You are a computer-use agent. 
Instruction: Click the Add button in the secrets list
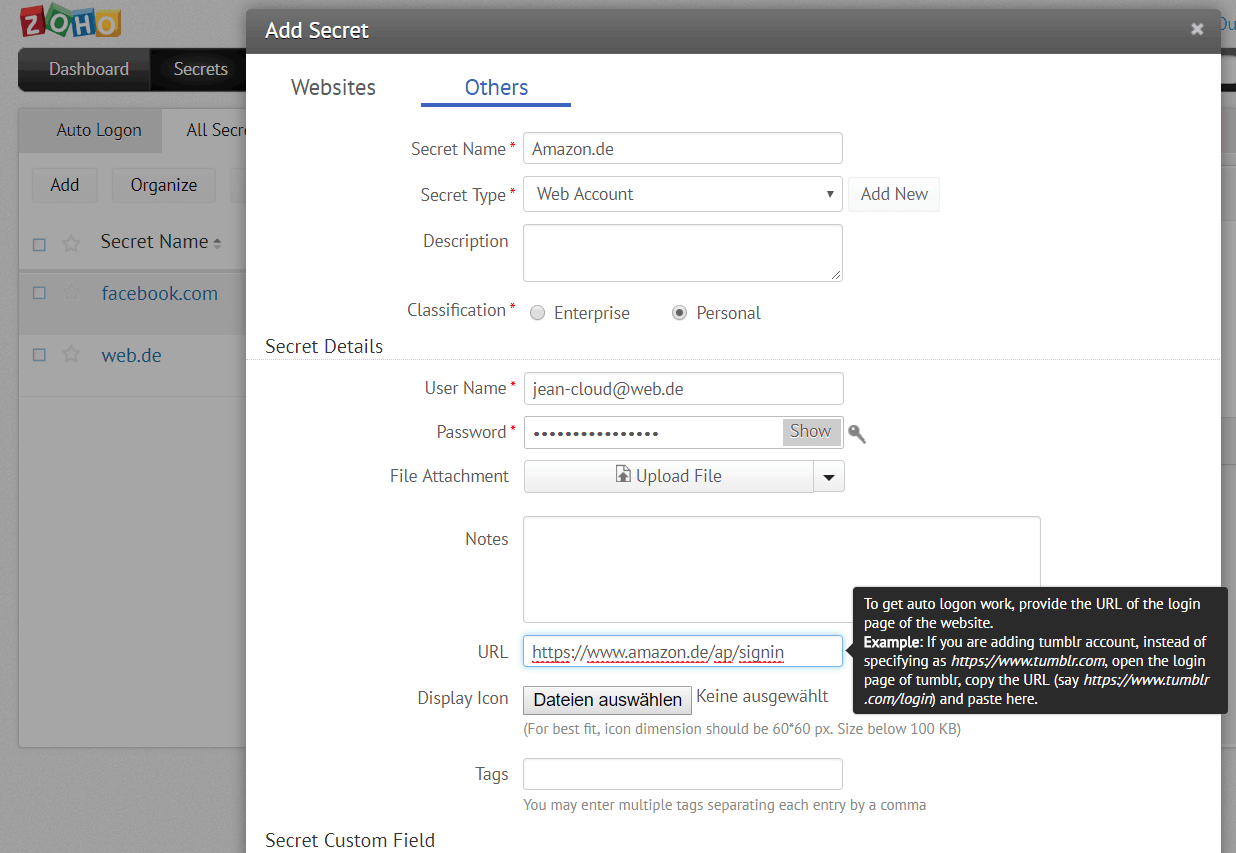(x=65, y=185)
